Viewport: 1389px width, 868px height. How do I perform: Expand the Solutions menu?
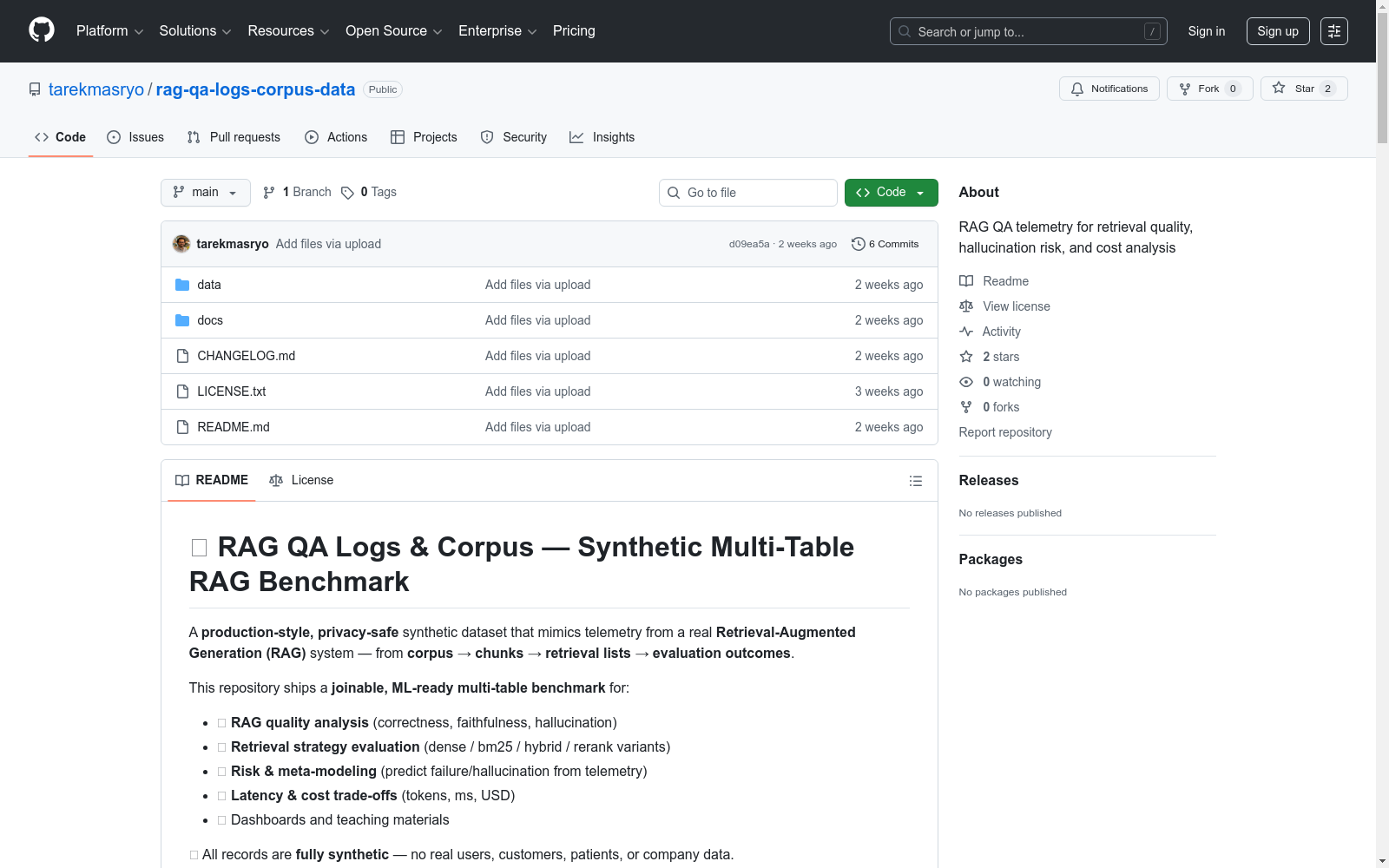pyautogui.click(x=195, y=30)
